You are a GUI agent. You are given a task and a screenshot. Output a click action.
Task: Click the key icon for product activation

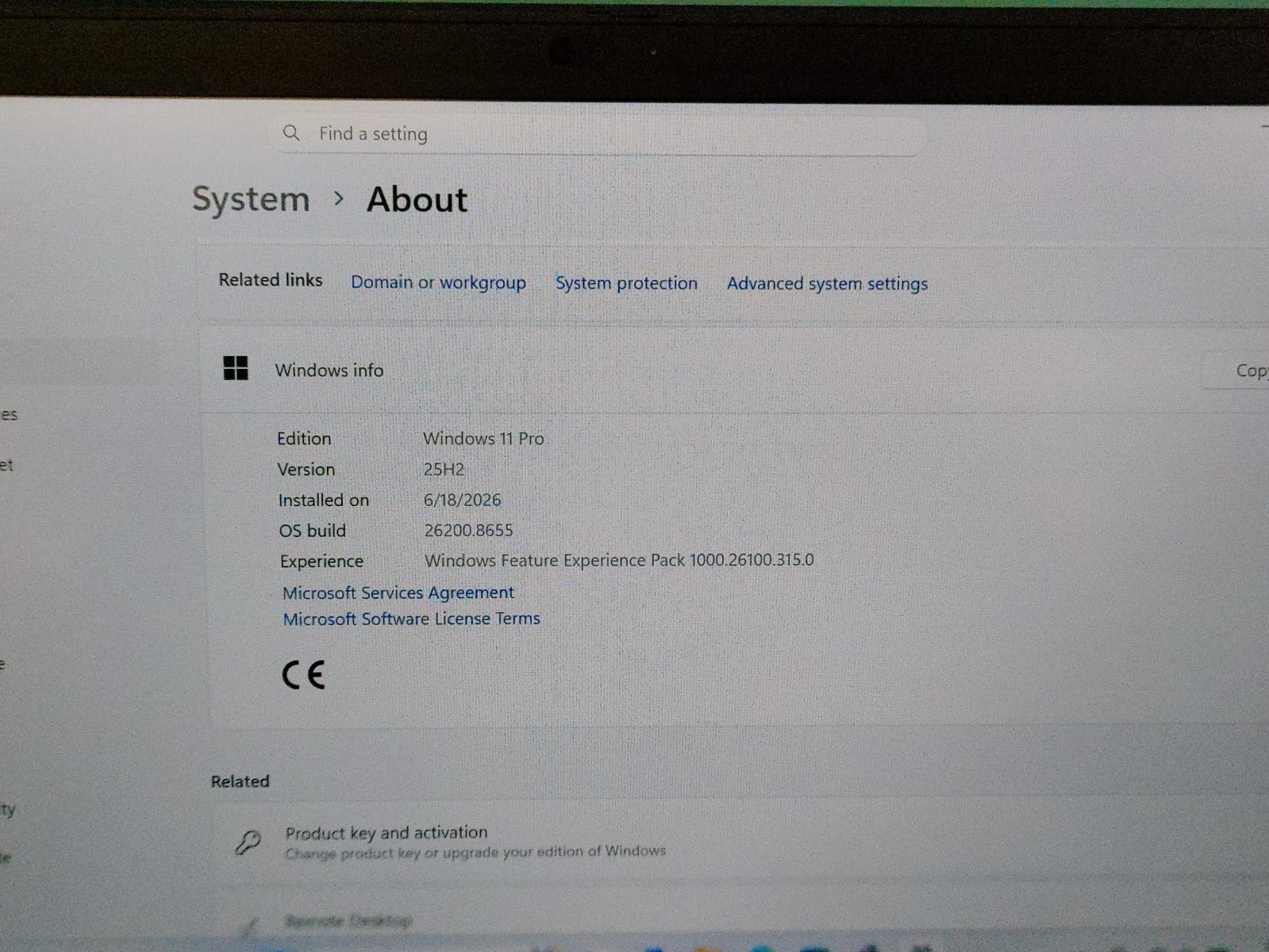pos(248,842)
